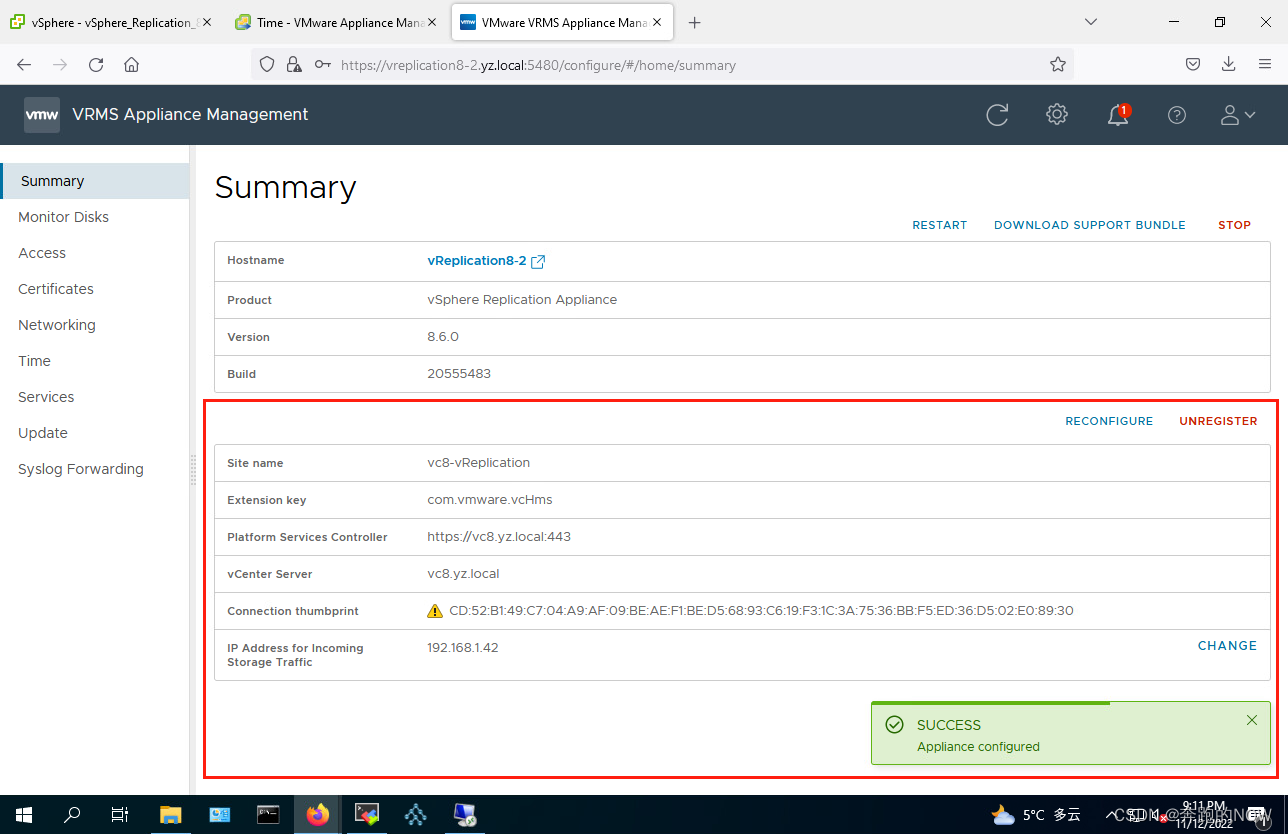1288x834 pixels.
Task: Open the Firefox hamburger application menu
Action: click(x=1265, y=65)
